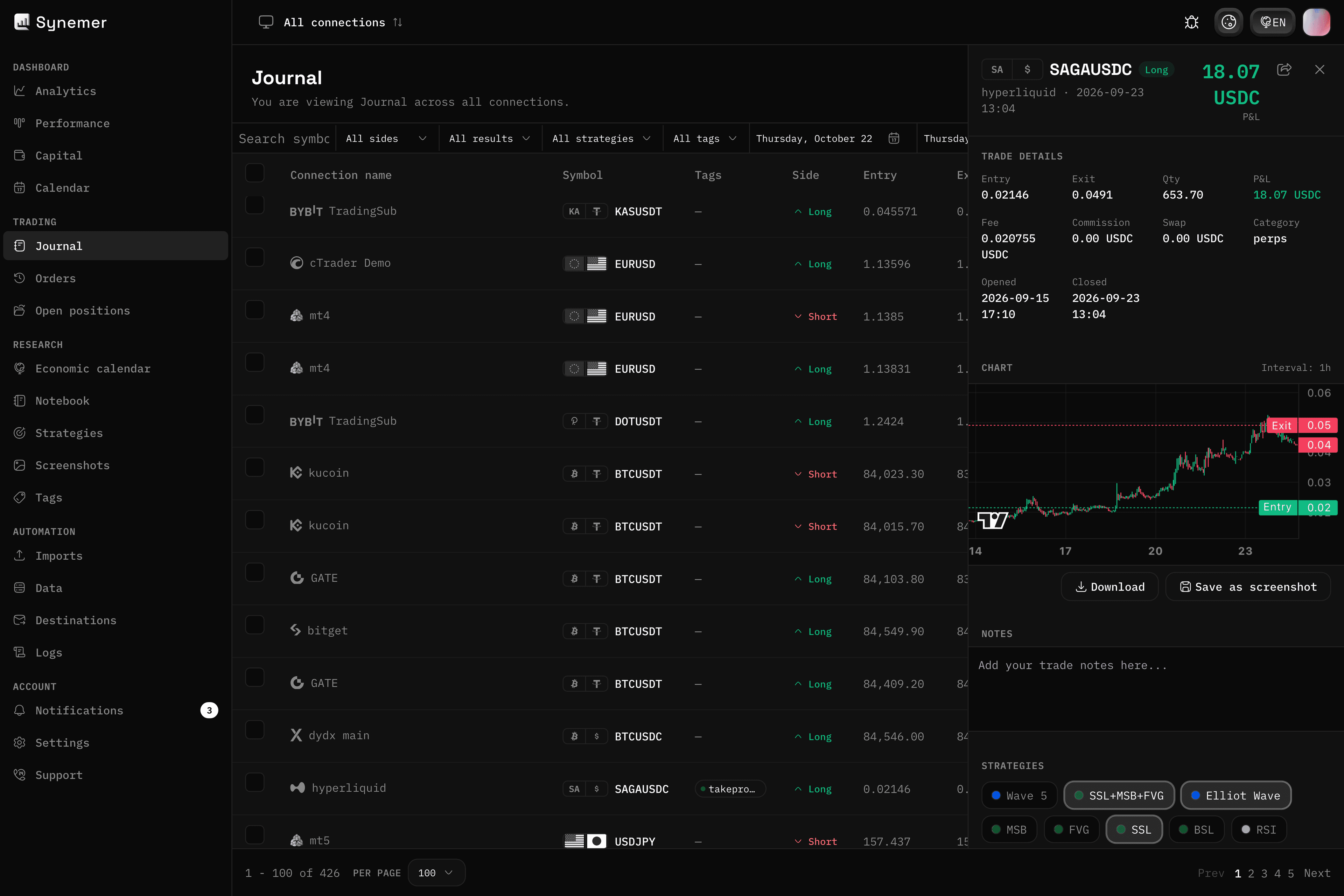Open the Economic calendar page

pyautogui.click(x=115, y=369)
